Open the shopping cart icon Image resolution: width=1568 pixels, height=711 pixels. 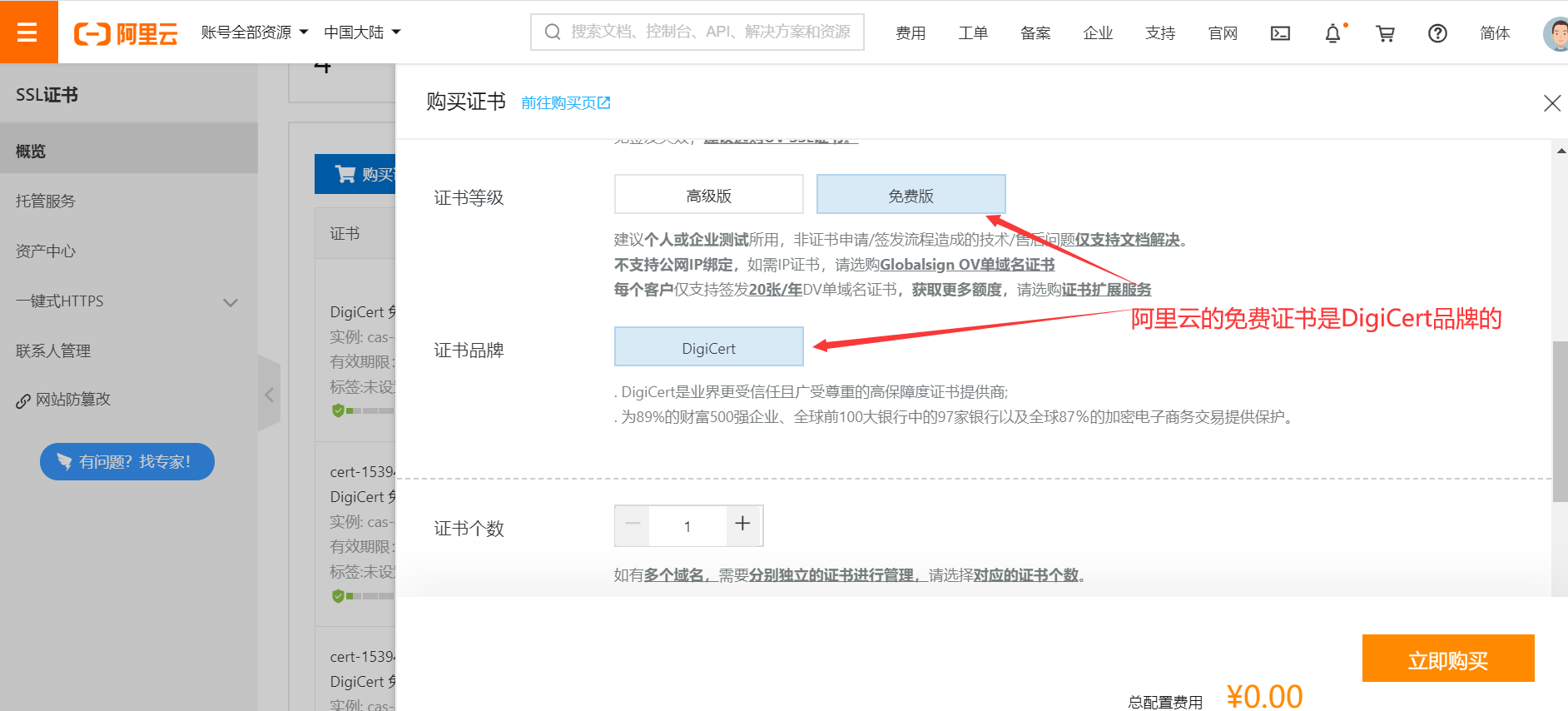click(1385, 33)
